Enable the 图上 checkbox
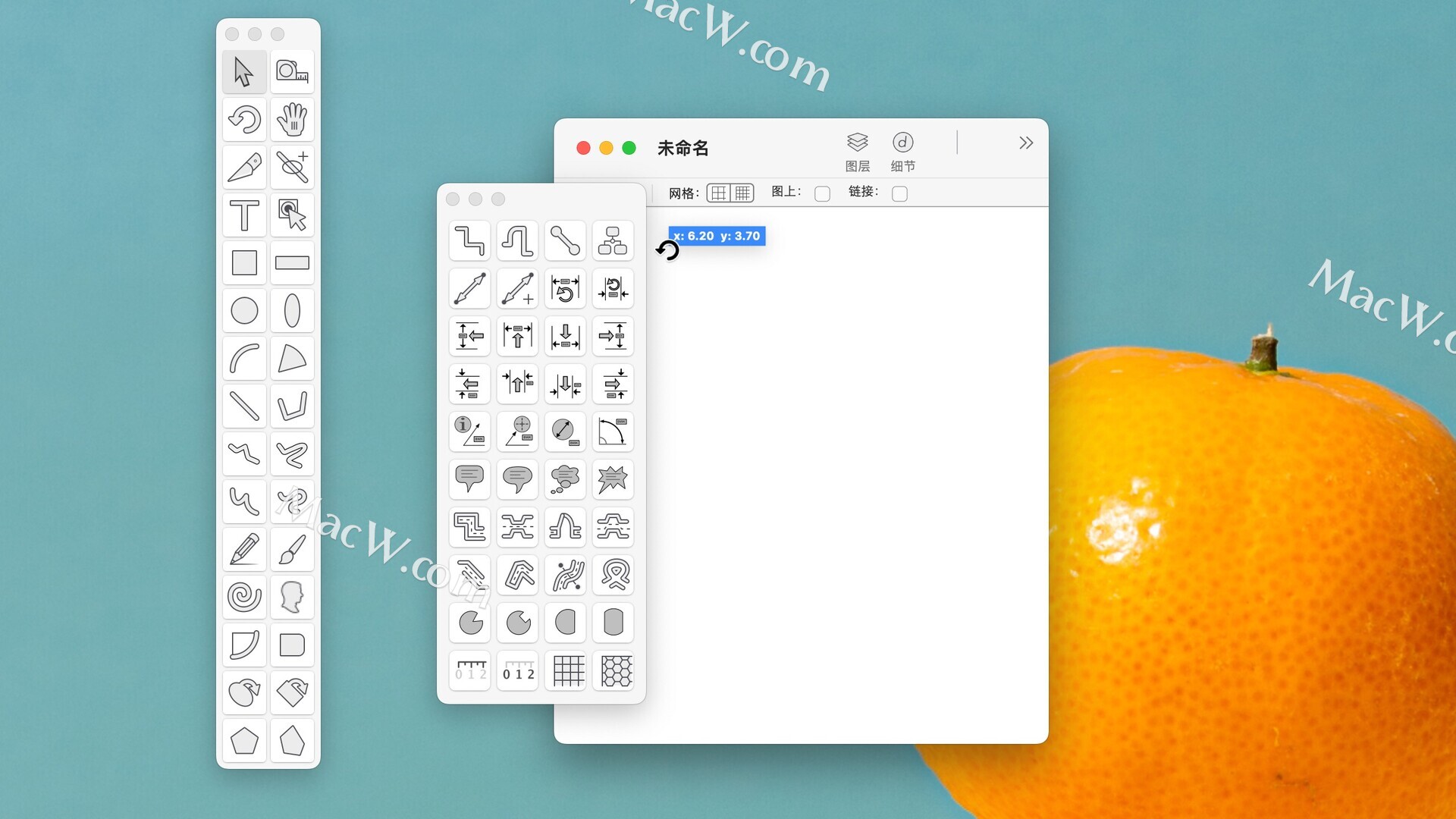Image resolution: width=1456 pixels, height=819 pixels. pyautogui.click(x=822, y=193)
